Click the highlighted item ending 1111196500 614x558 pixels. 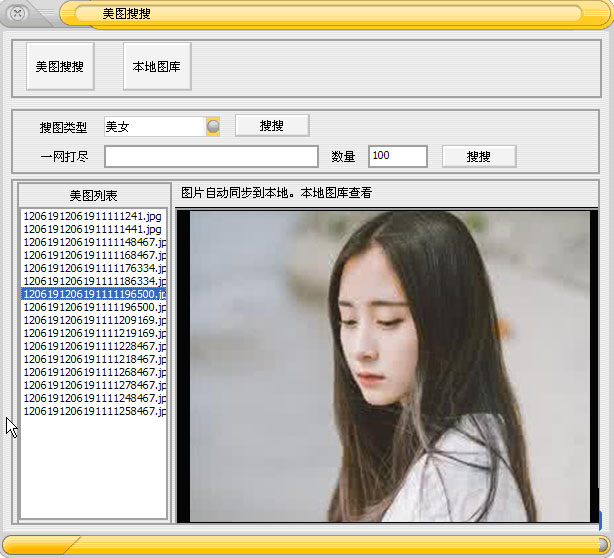point(94,294)
